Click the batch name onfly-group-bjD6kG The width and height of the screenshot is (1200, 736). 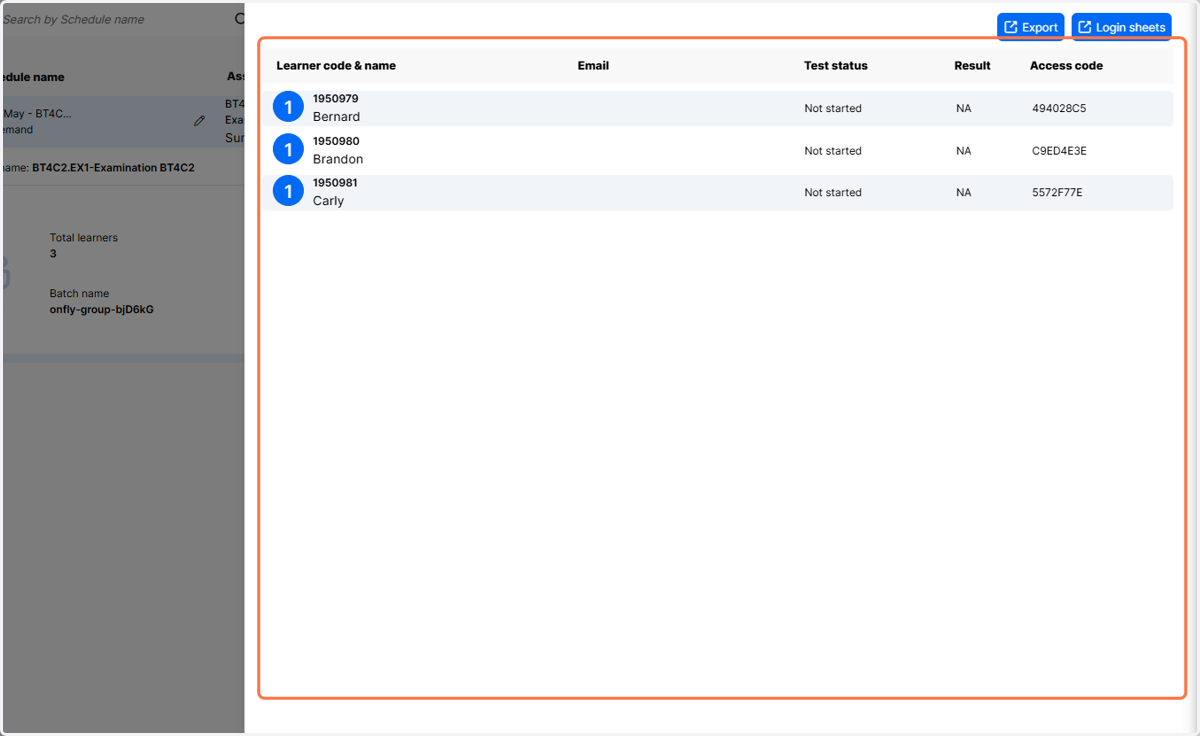click(x=102, y=310)
